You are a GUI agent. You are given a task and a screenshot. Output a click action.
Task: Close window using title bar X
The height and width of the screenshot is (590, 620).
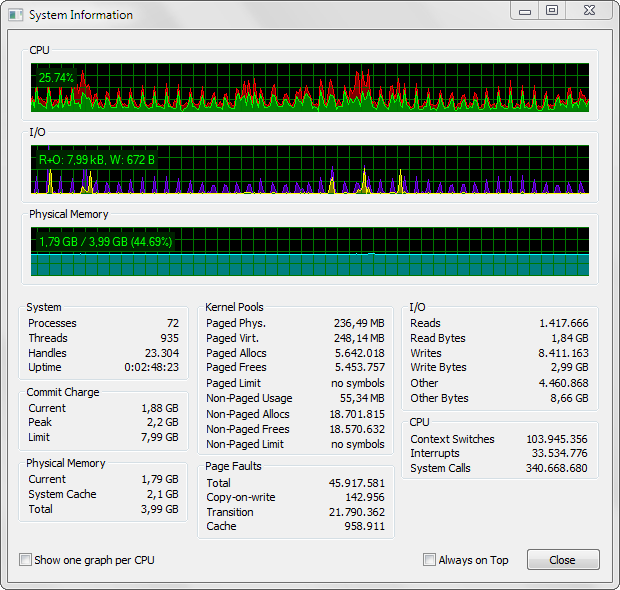coord(589,10)
